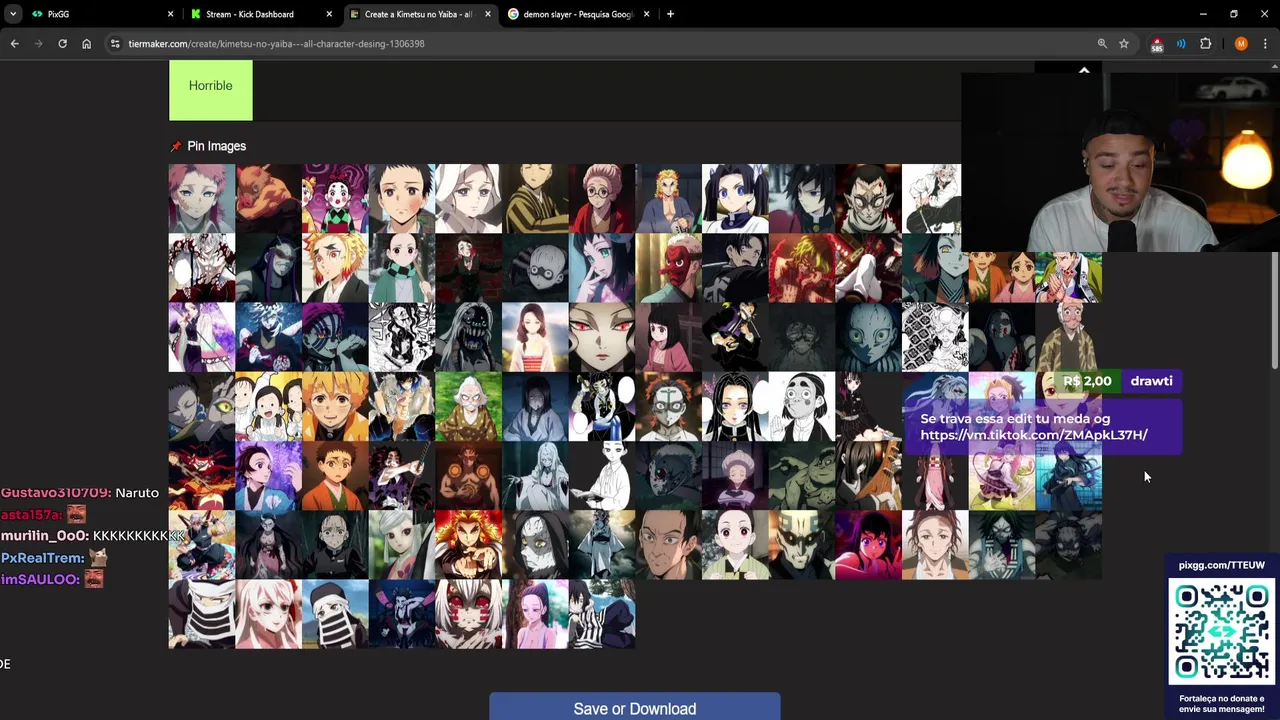Screen dimensions: 1280x720
Task: Close the demon slayer Google search tab
Action: (x=646, y=14)
